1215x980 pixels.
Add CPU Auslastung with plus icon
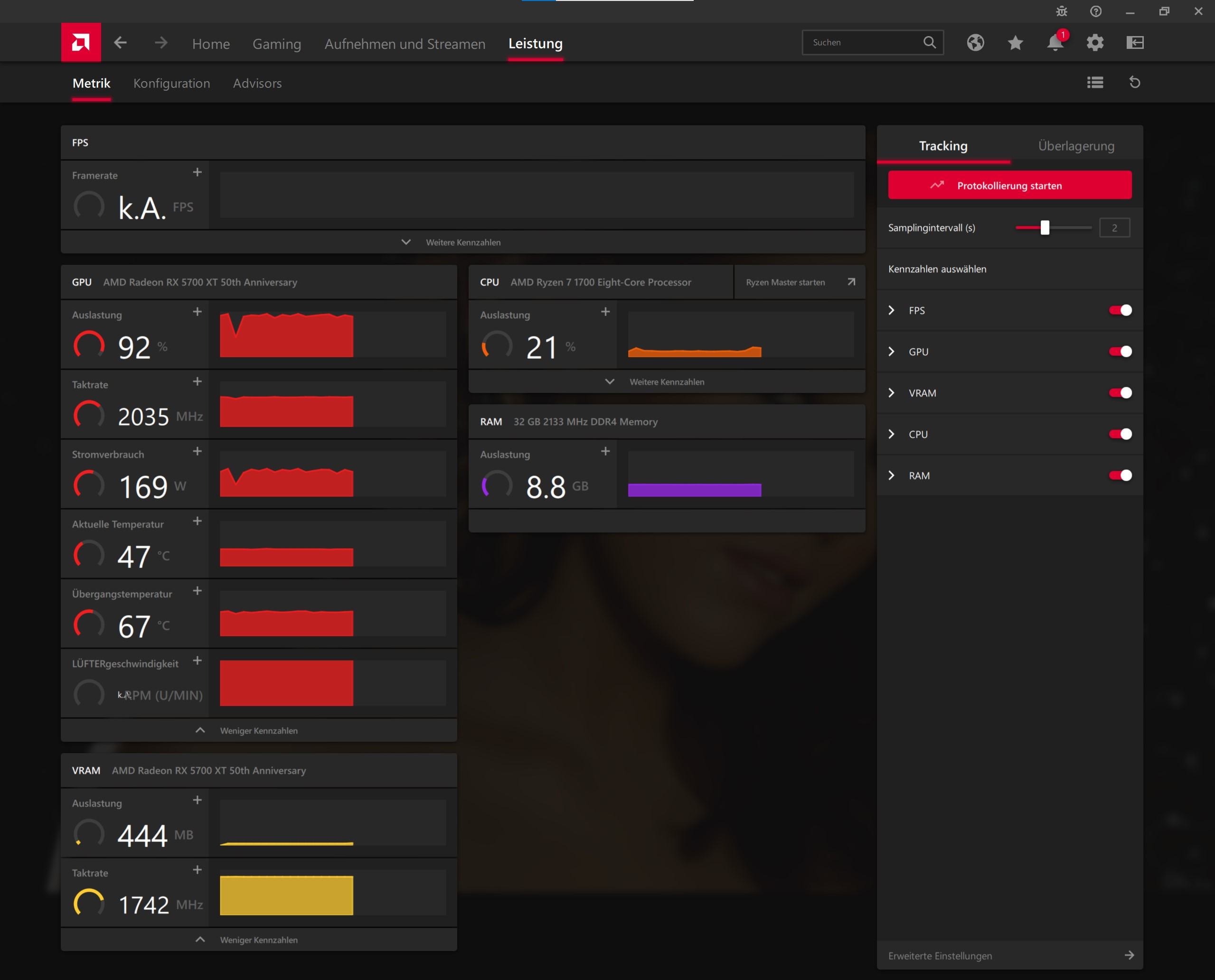pos(605,312)
